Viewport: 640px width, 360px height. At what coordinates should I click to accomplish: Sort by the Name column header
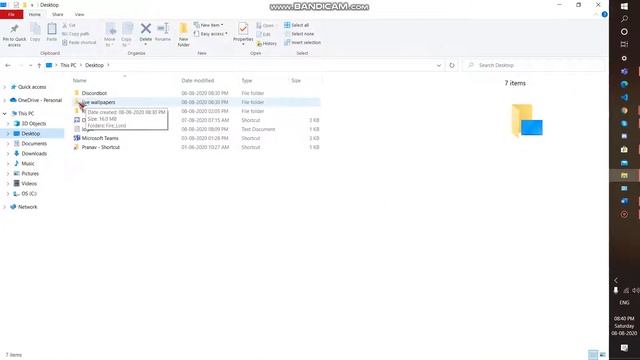point(80,81)
